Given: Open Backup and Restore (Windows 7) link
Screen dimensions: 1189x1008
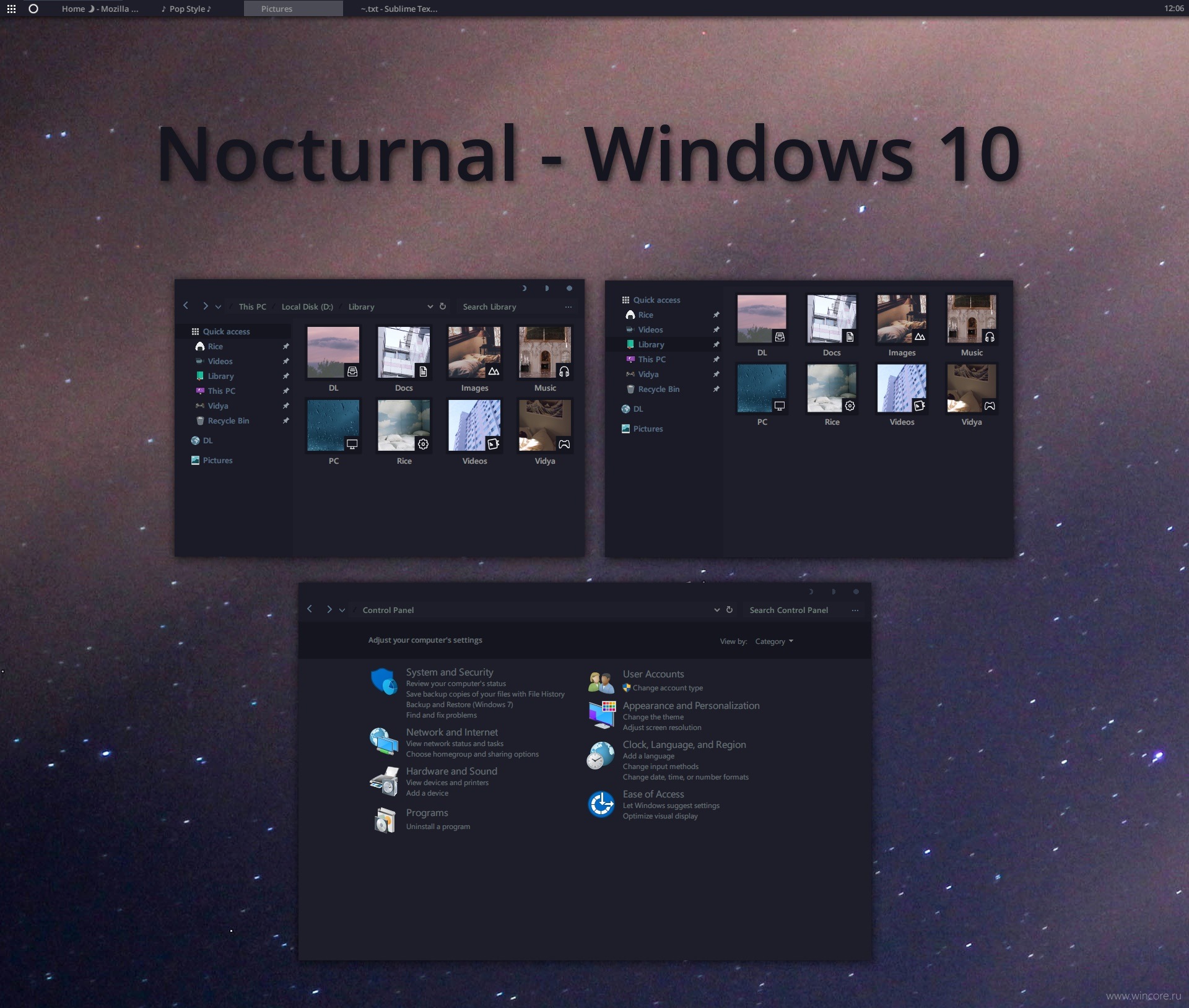Looking at the screenshot, I should (459, 705).
